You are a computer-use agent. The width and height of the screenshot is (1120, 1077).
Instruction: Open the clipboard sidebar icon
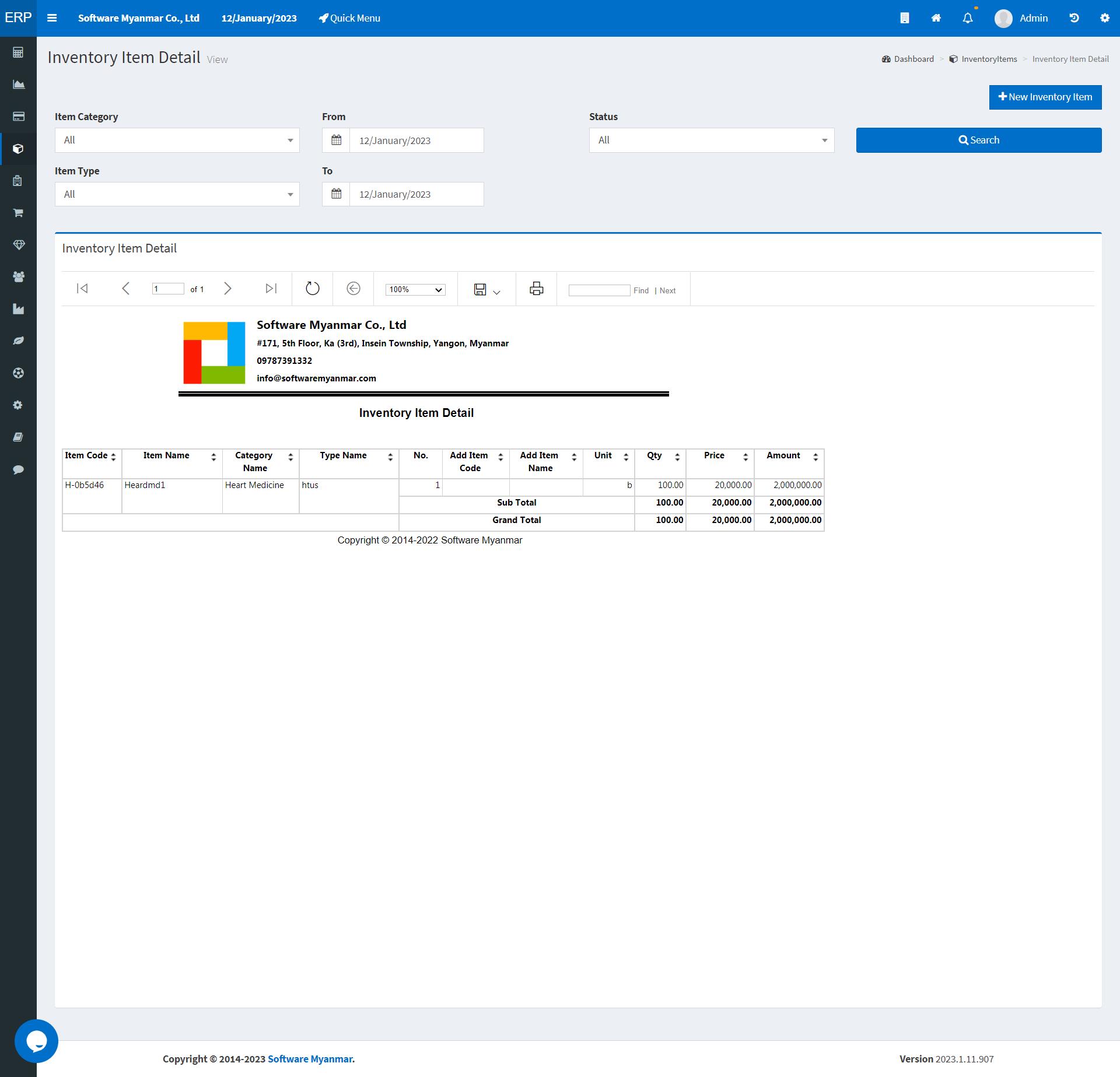[x=18, y=181]
